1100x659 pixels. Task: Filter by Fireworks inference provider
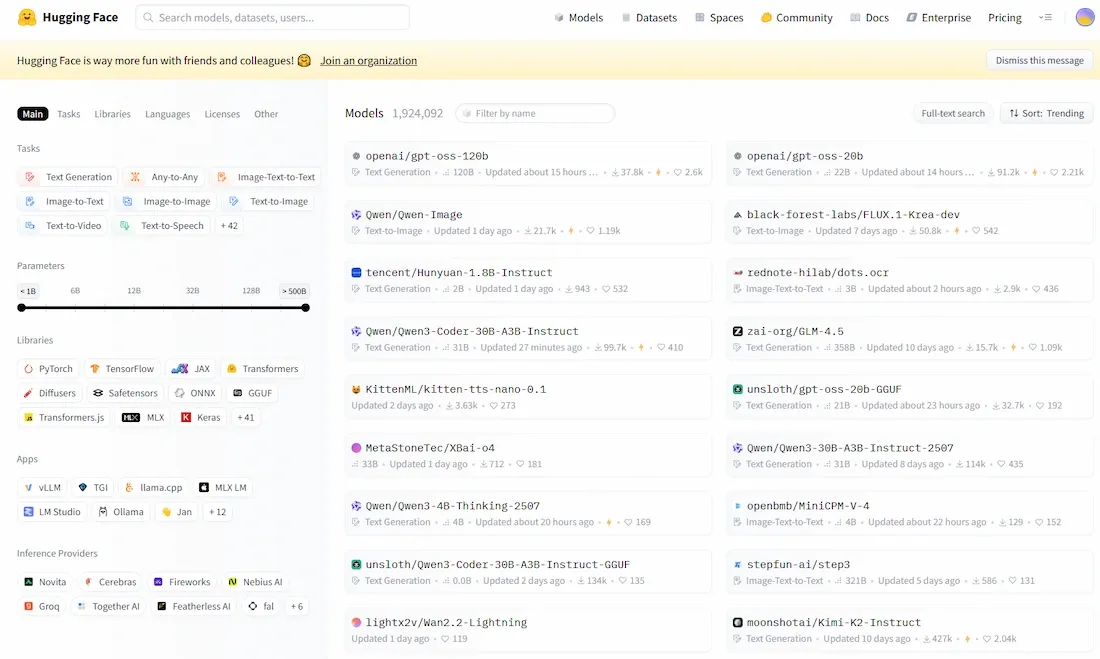182,582
